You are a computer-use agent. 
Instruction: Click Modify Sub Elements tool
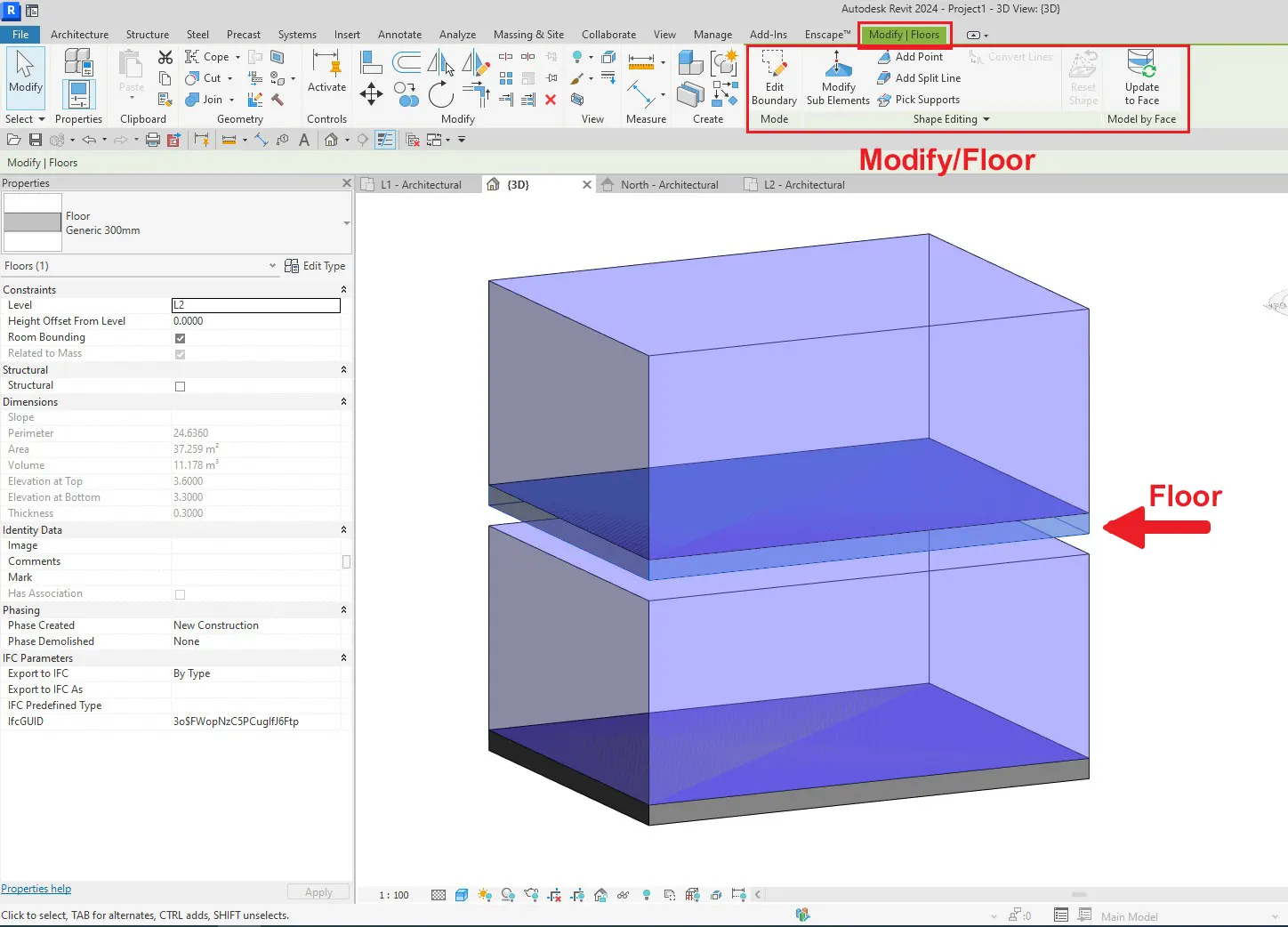(x=838, y=78)
